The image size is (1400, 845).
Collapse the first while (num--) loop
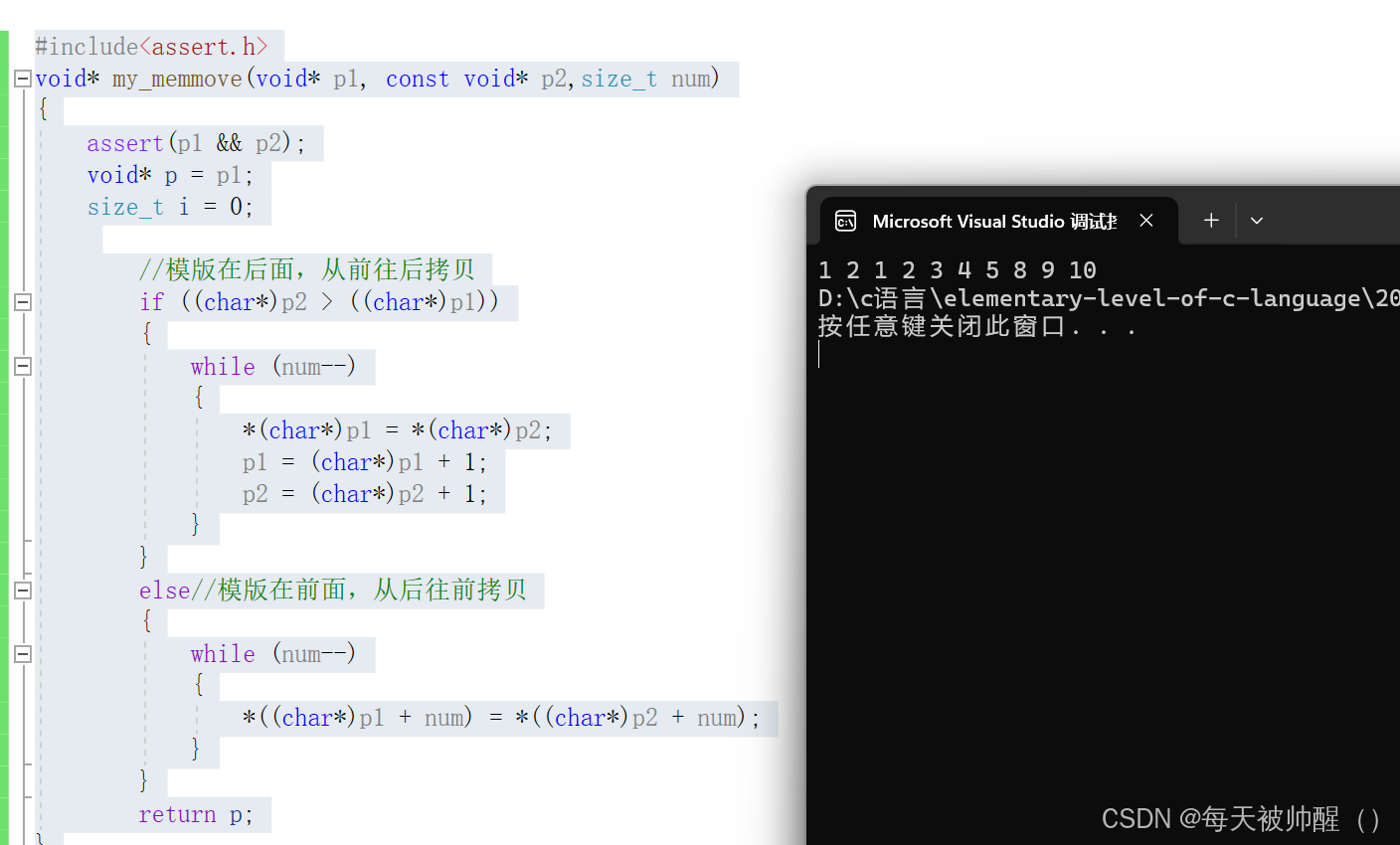(x=22, y=367)
